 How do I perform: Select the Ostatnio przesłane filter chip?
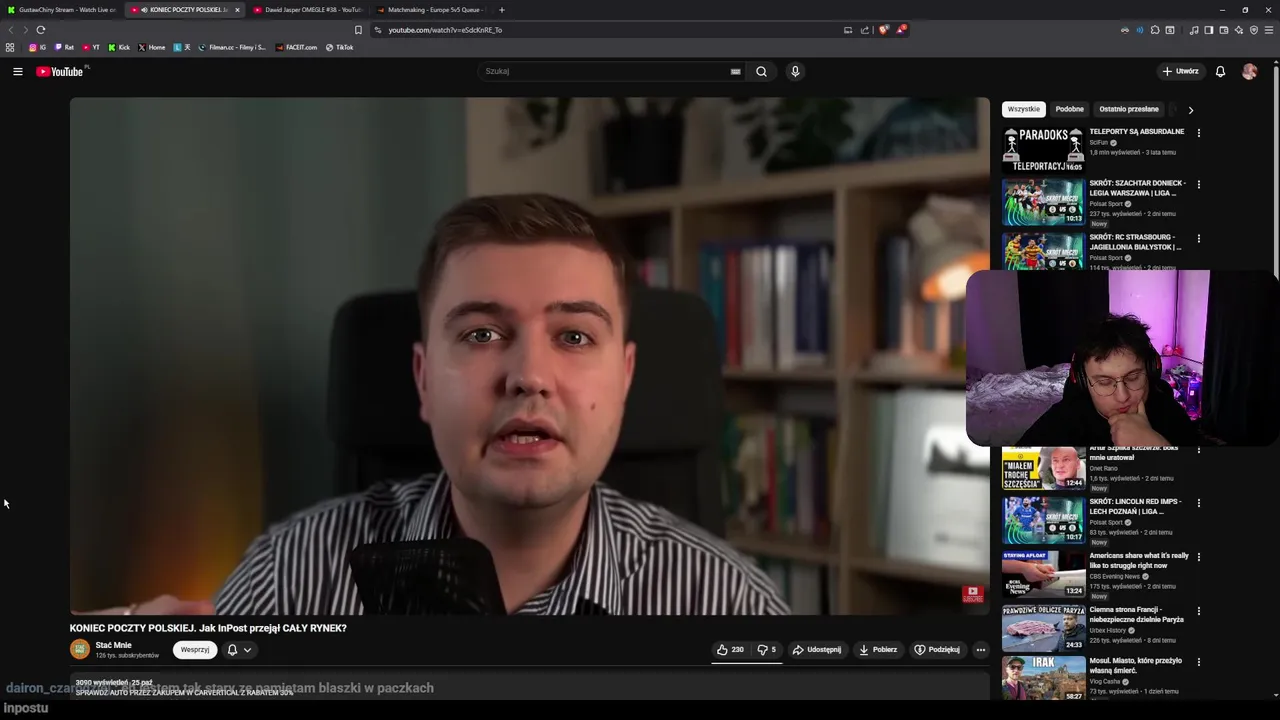tap(1129, 109)
